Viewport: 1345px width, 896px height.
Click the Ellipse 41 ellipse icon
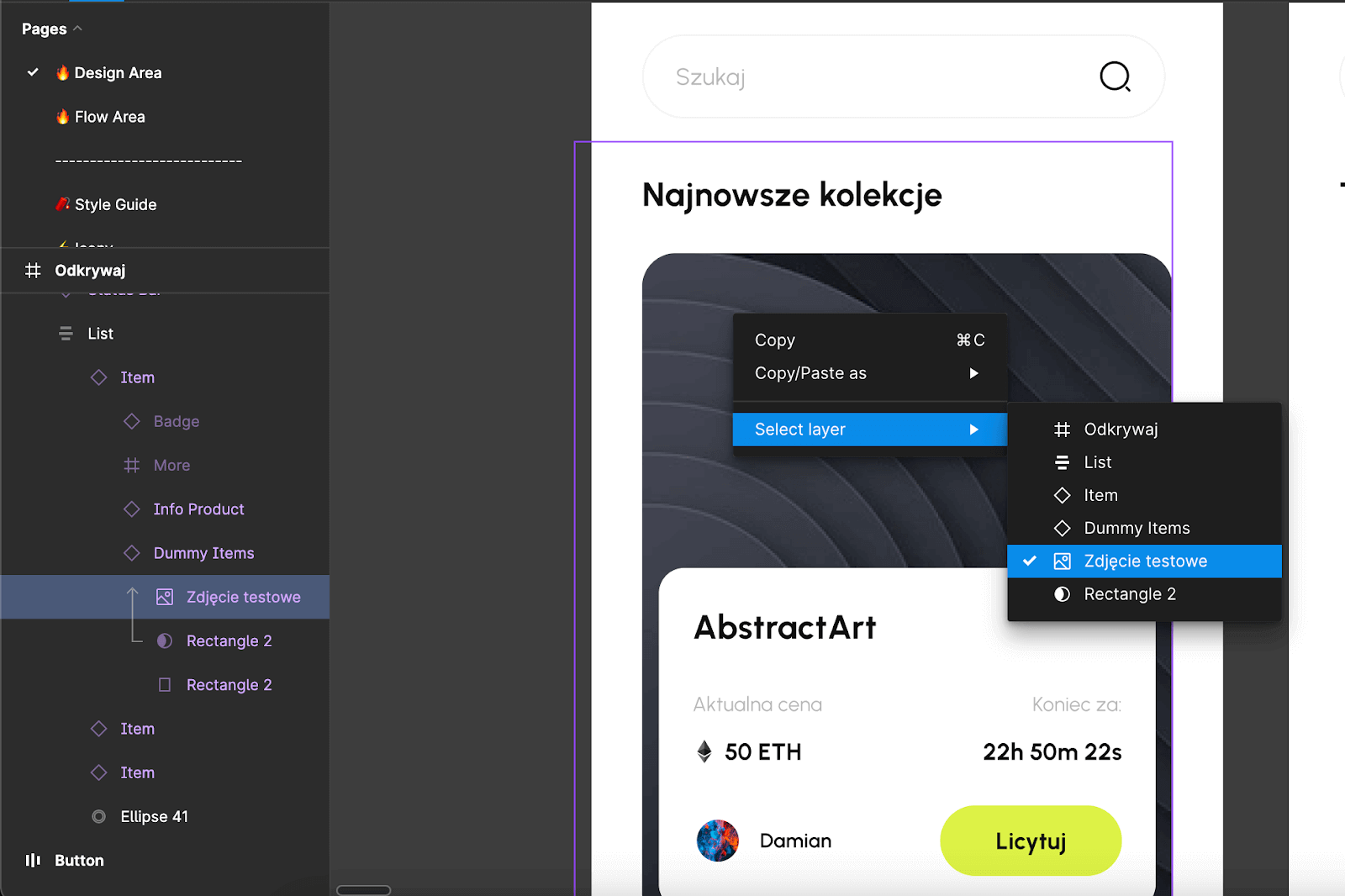(98, 816)
